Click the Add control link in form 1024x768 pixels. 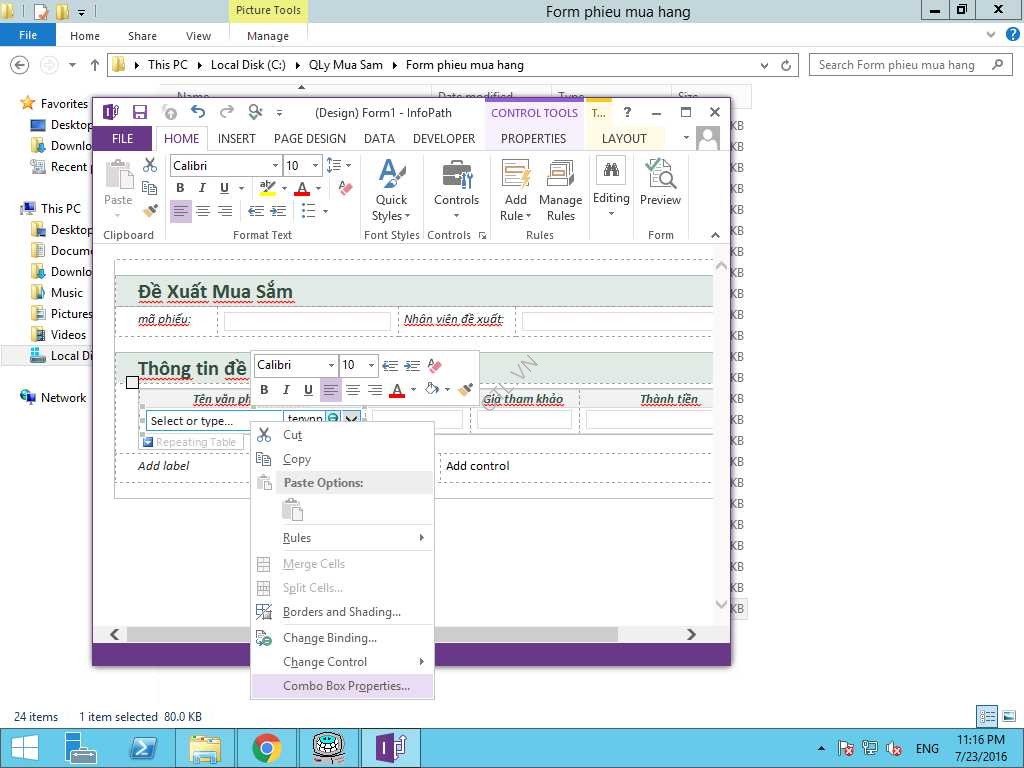pos(477,466)
